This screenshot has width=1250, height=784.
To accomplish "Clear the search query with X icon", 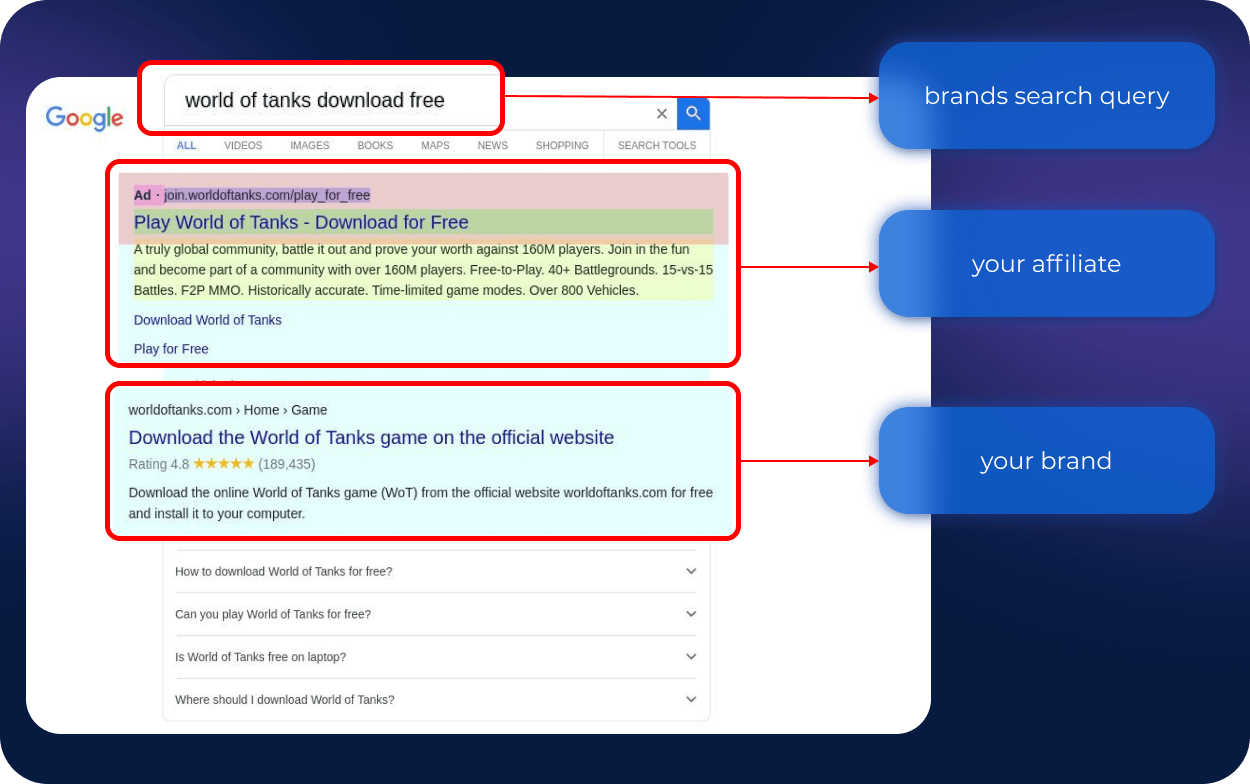I will (661, 114).
